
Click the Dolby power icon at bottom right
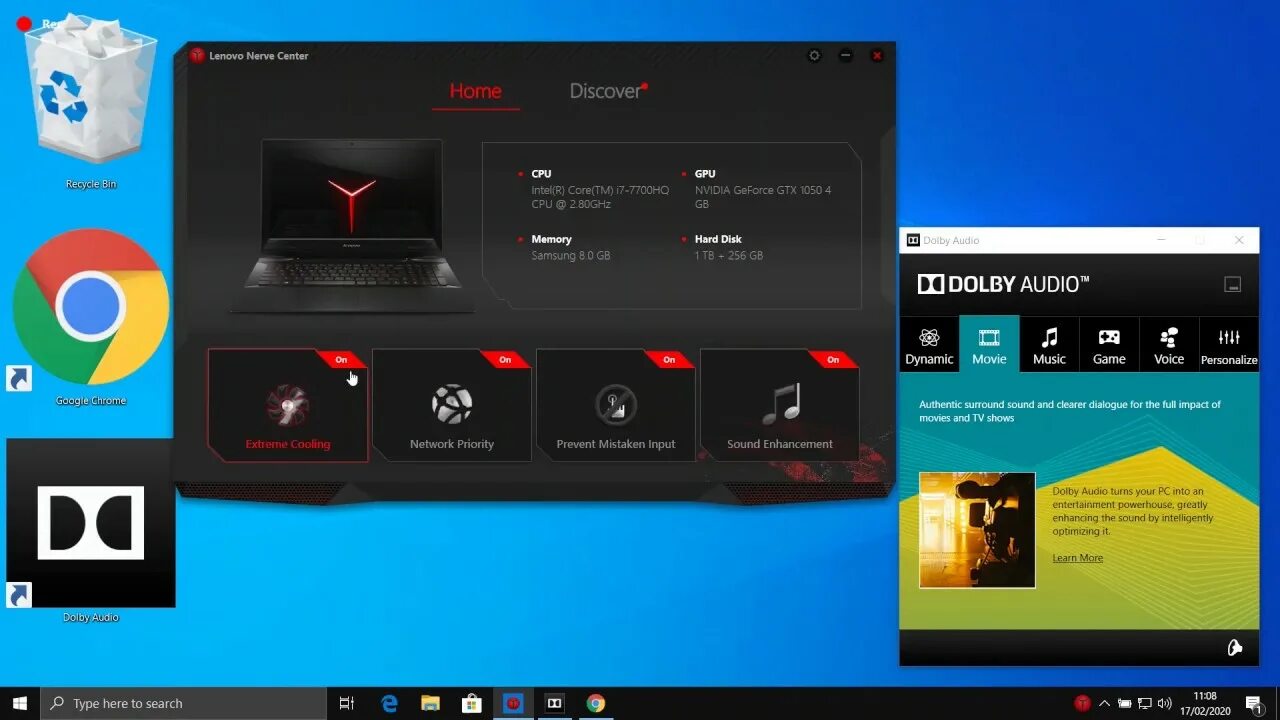(x=1235, y=648)
